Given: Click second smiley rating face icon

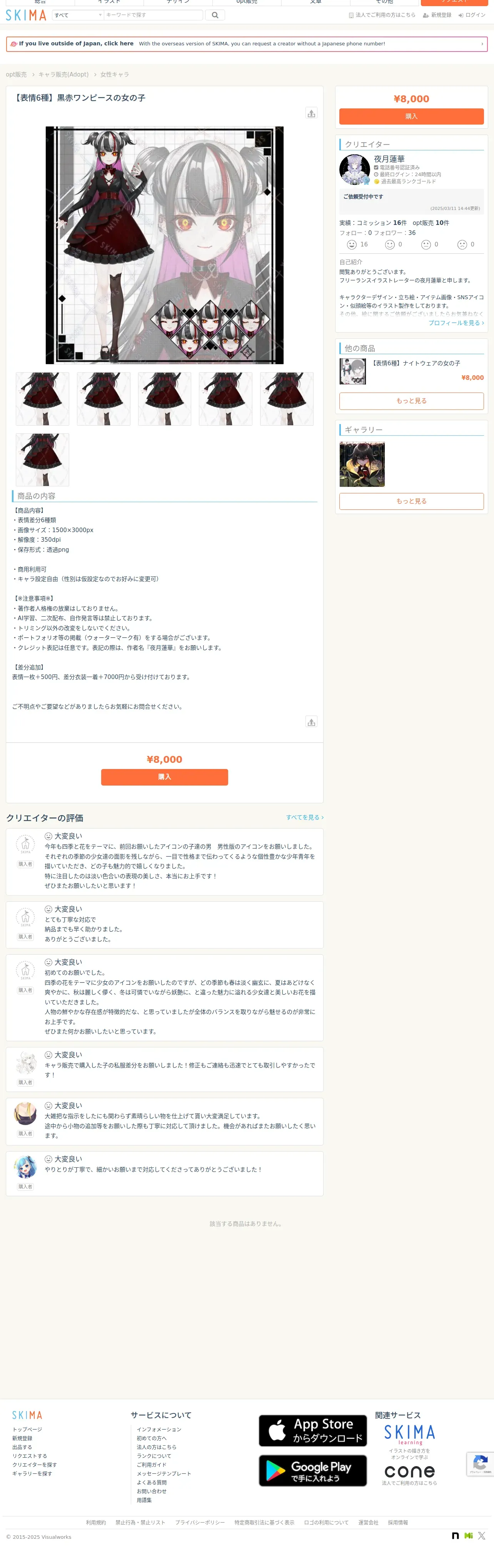Looking at the screenshot, I should coord(390,245).
